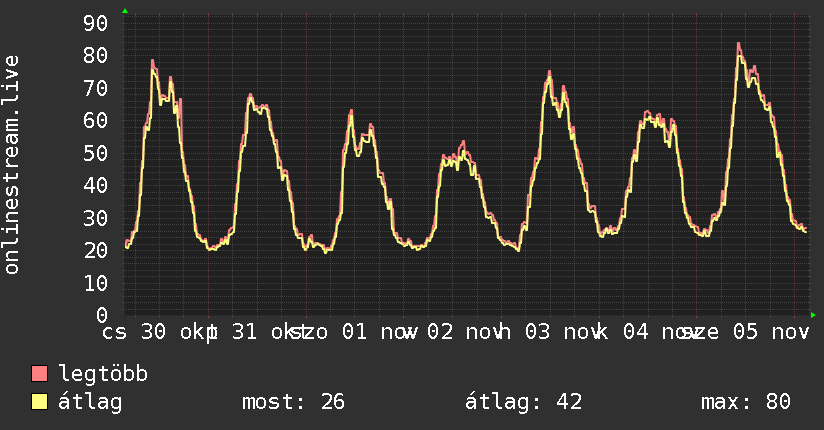
Task: Click the 90 value on the y-axis
Action: coord(95,23)
